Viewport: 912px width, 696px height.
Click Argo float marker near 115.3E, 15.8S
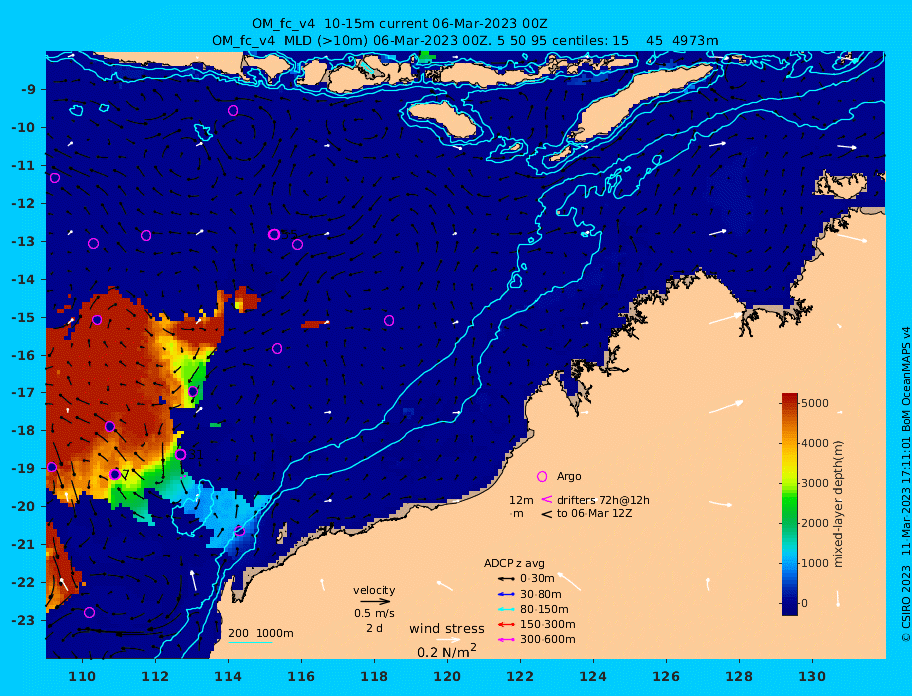pyautogui.click(x=277, y=349)
